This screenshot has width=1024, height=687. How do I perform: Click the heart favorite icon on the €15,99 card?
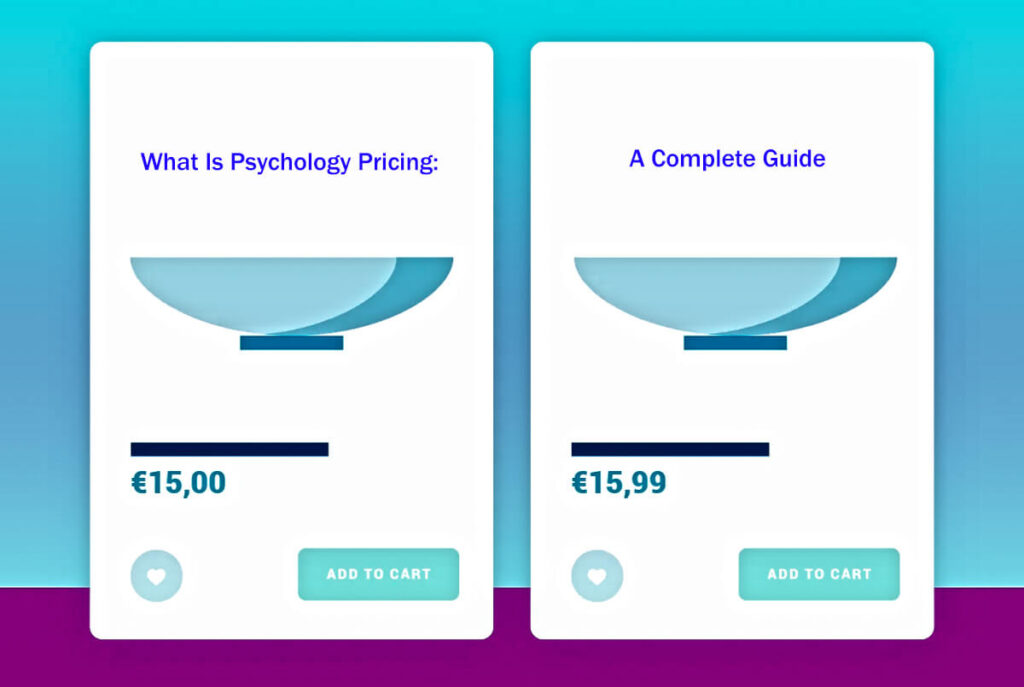point(598,575)
